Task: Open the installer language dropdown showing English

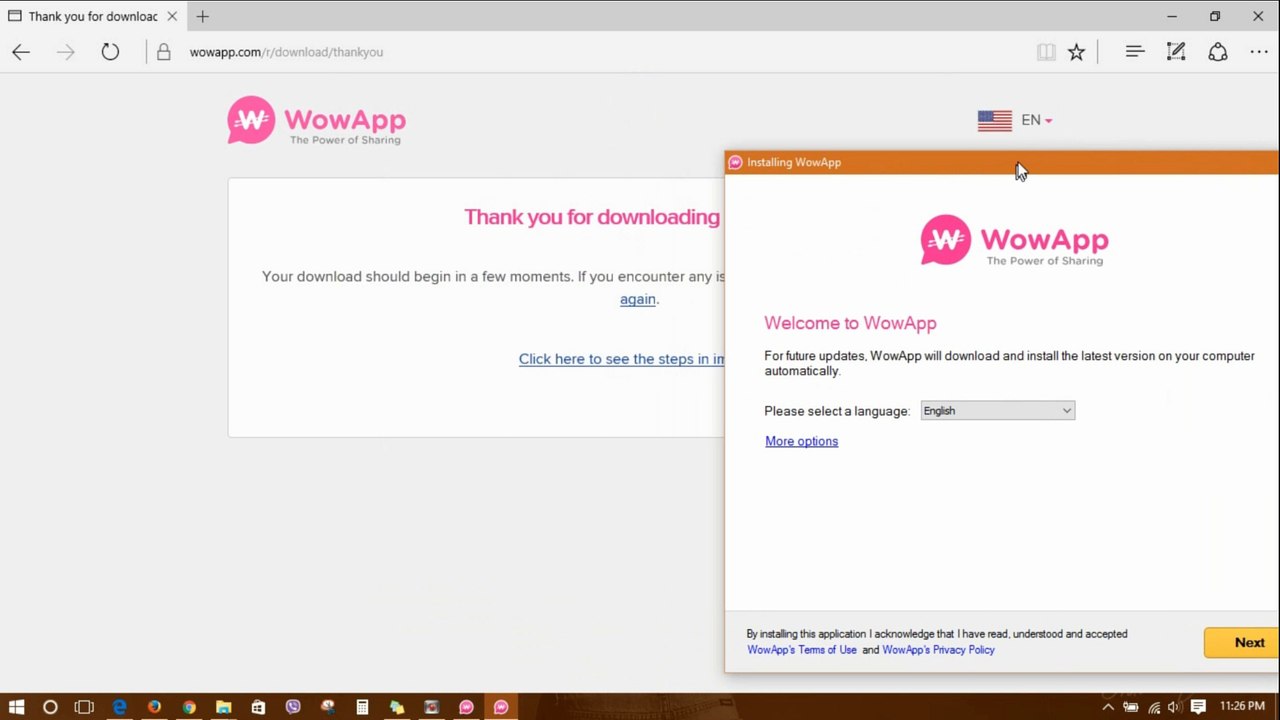Action: pyautogui.click(x=998, y=411)
